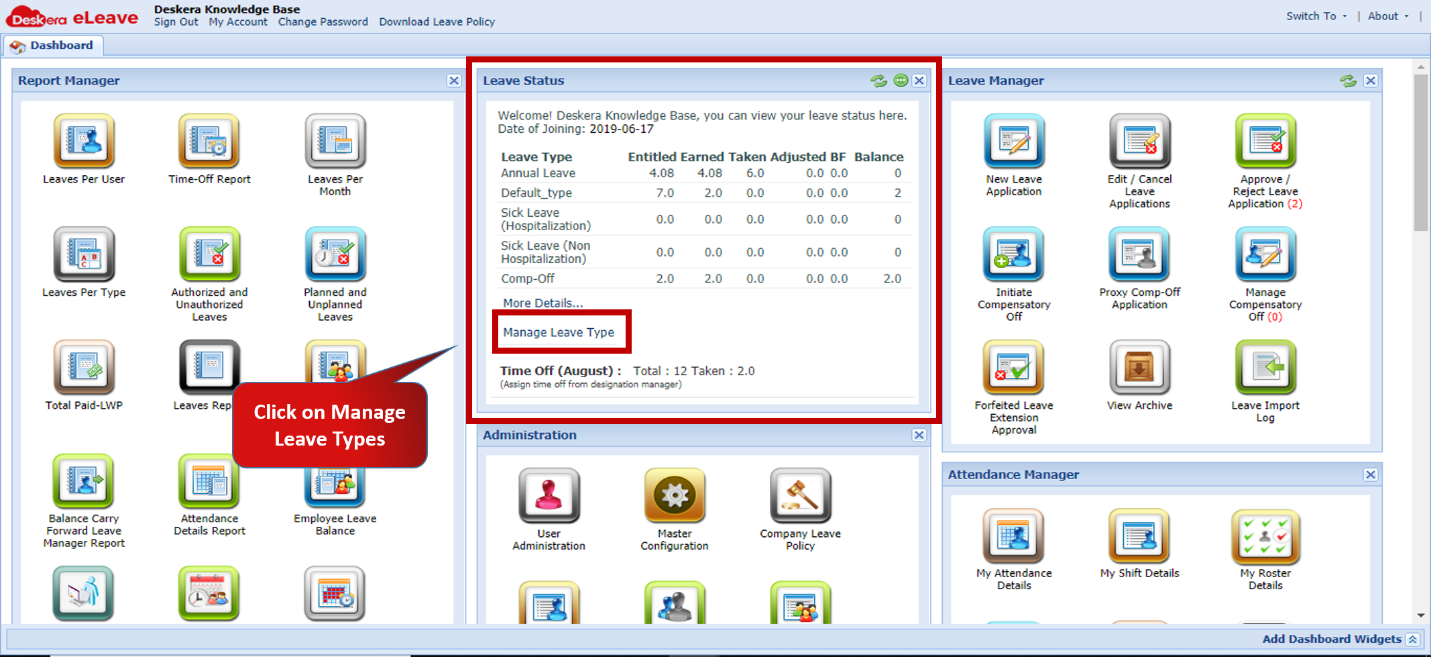This screenshot has height=657, width=1431.
Task: Open My Attendance Details
Action: coord(1014,535)
